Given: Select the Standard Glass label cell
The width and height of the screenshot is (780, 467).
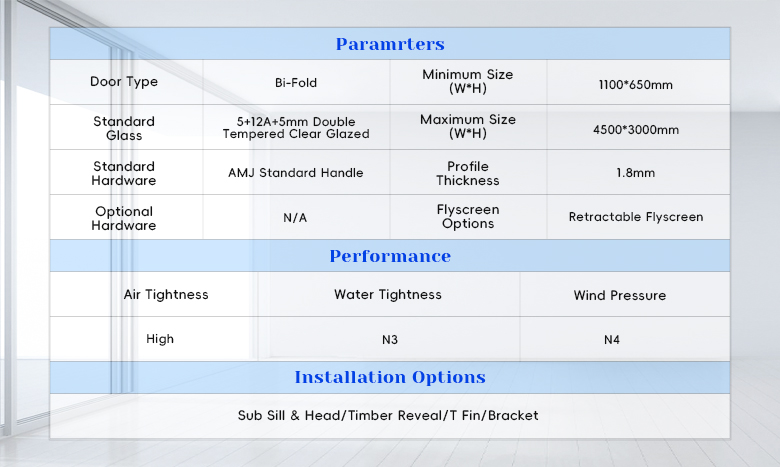Looking at the screenshot, I should click(x=124, y=128).
